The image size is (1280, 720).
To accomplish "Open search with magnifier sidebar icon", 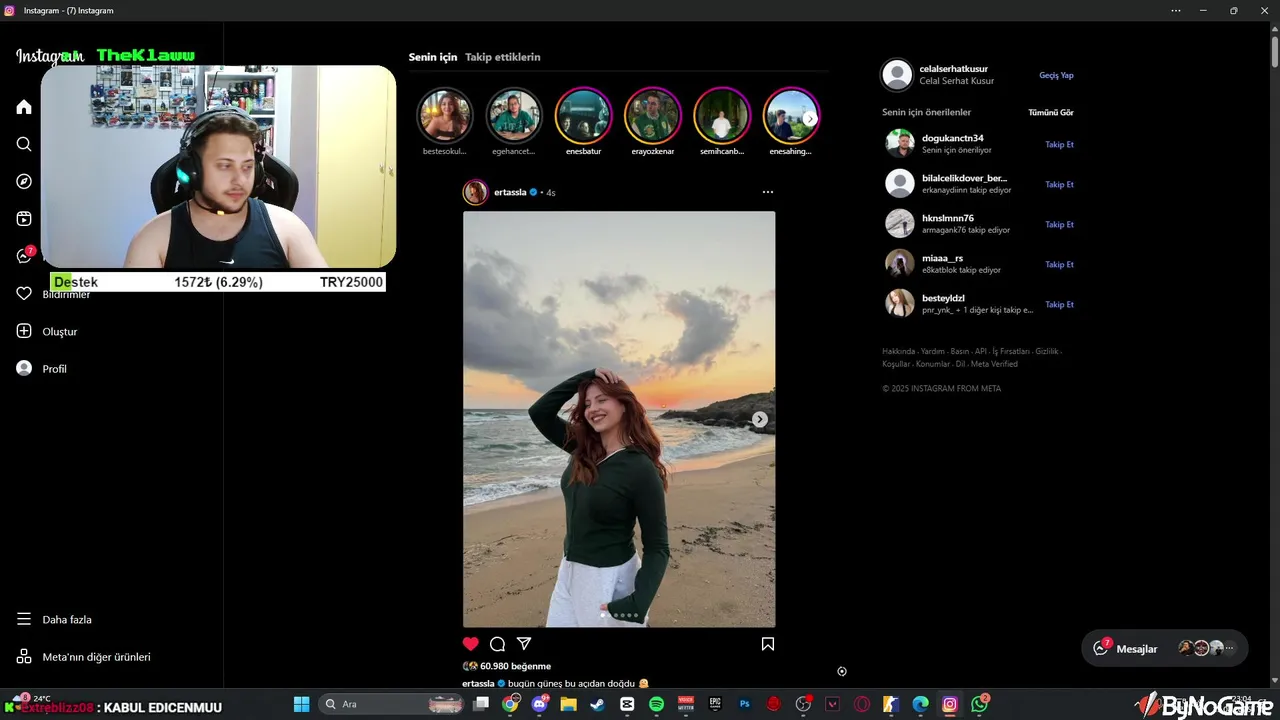I will tap(24, 144).
